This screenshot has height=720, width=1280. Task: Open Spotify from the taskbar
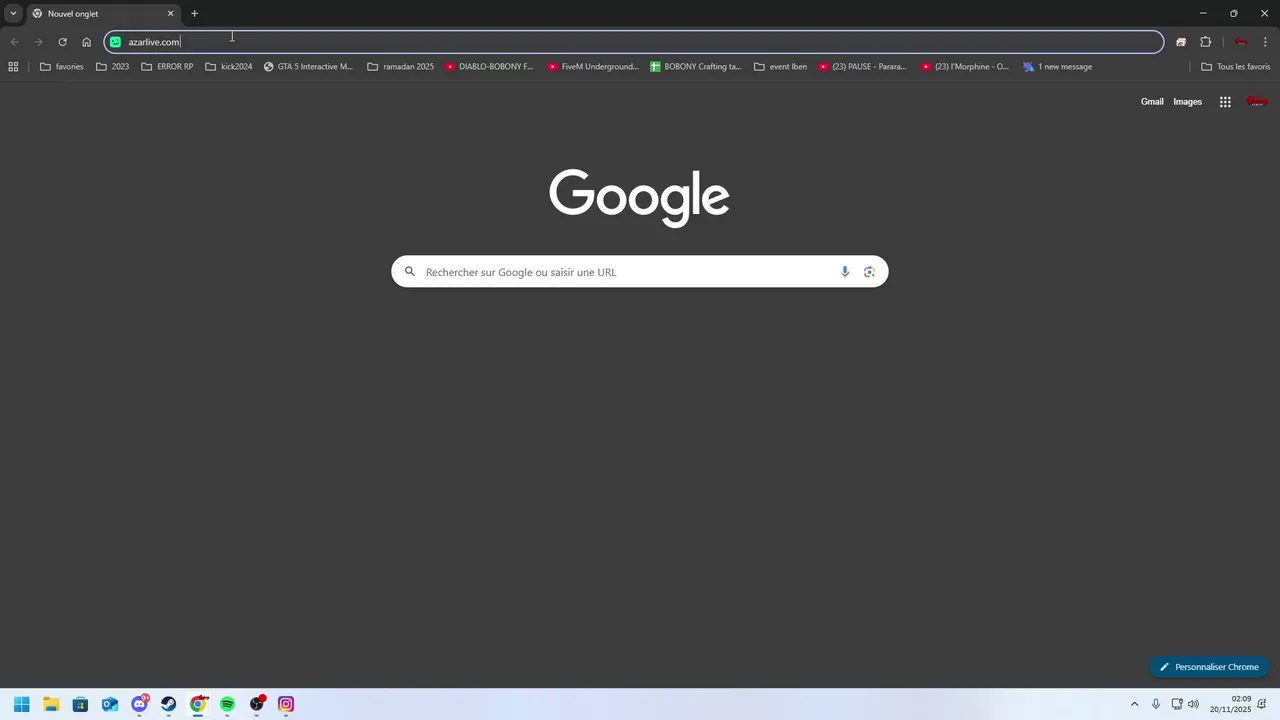[227, 704]
